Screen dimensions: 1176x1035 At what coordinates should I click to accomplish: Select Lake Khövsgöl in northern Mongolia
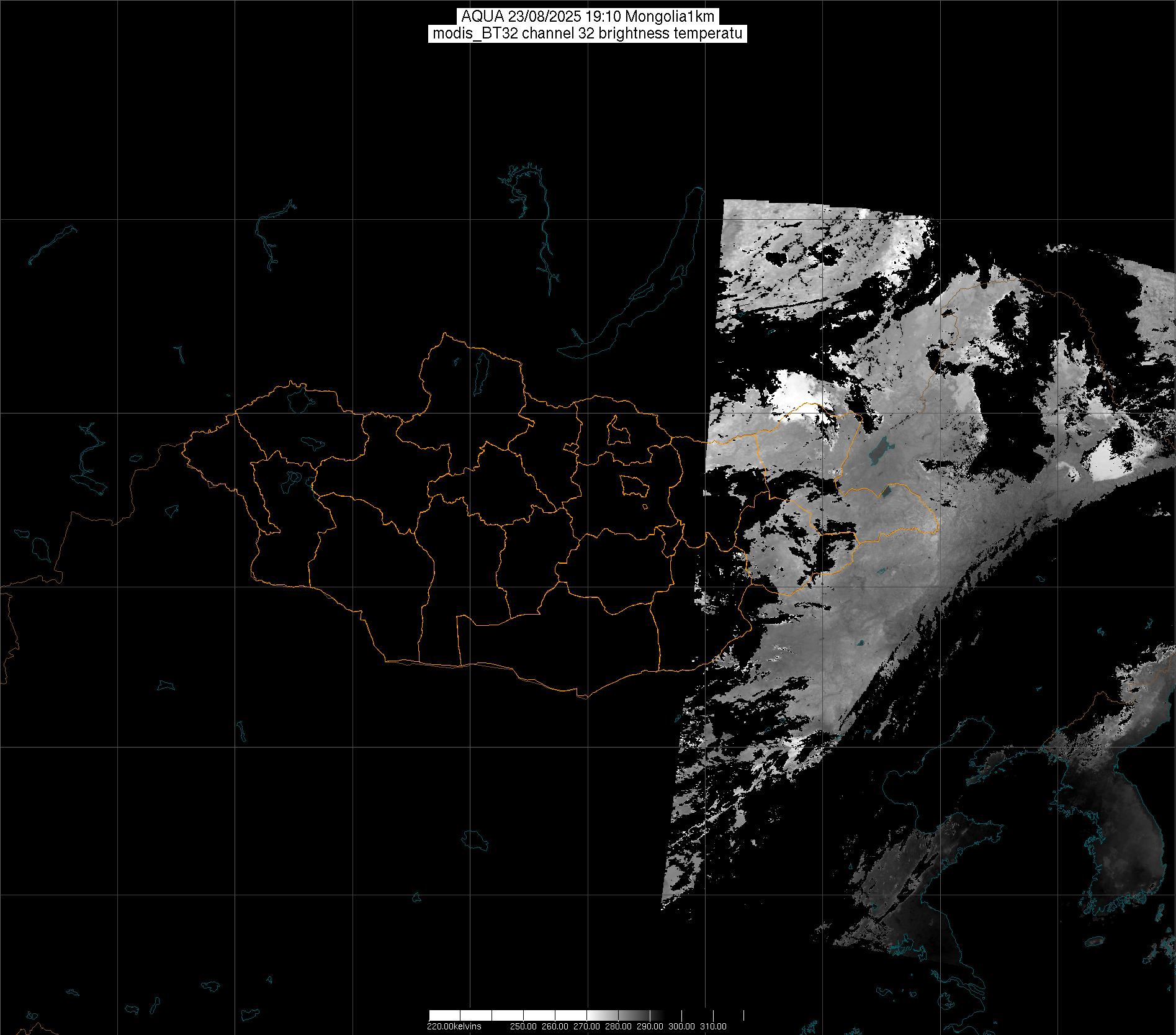[x=480, y=371]
